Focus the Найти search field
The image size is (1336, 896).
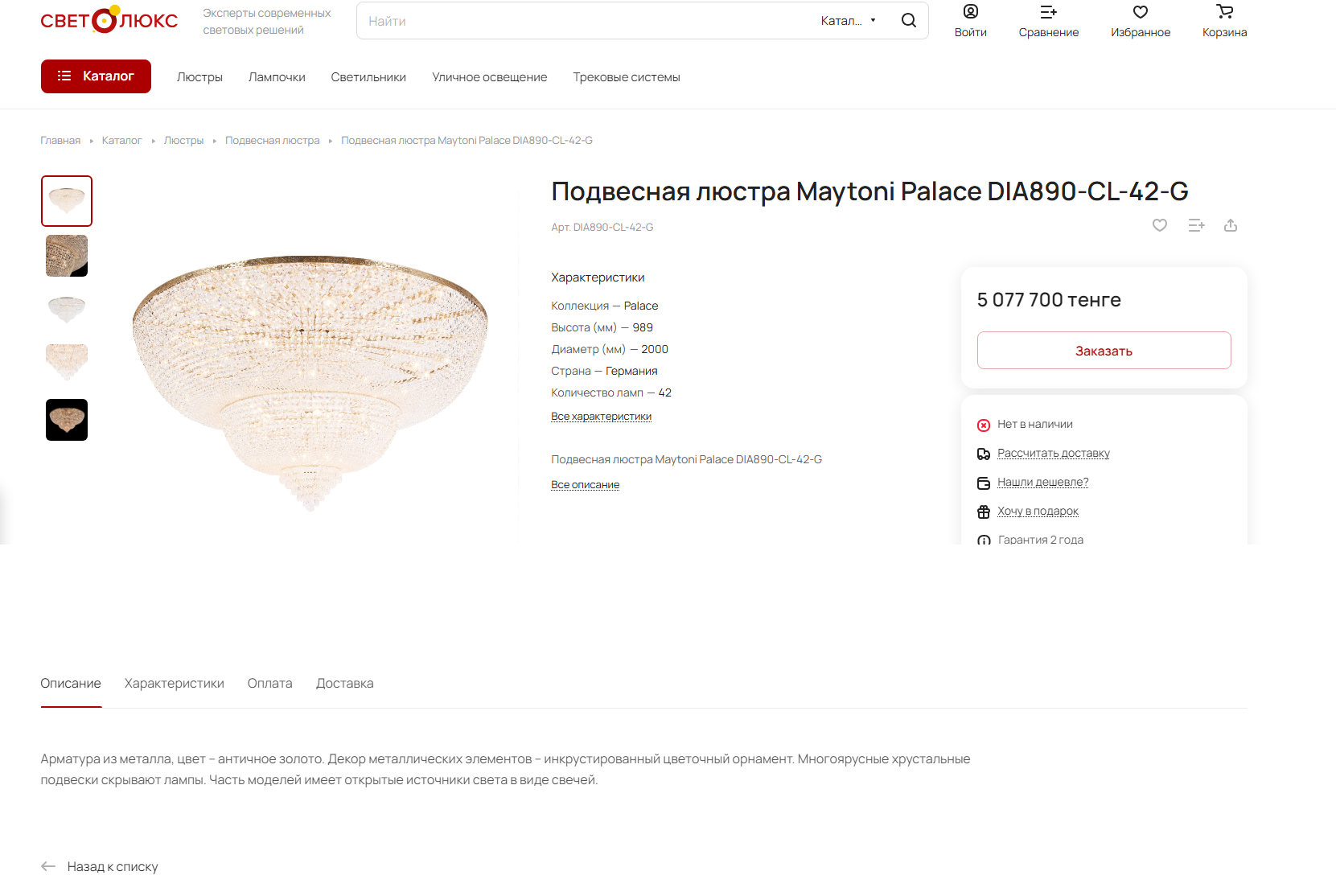coord(587,21)
